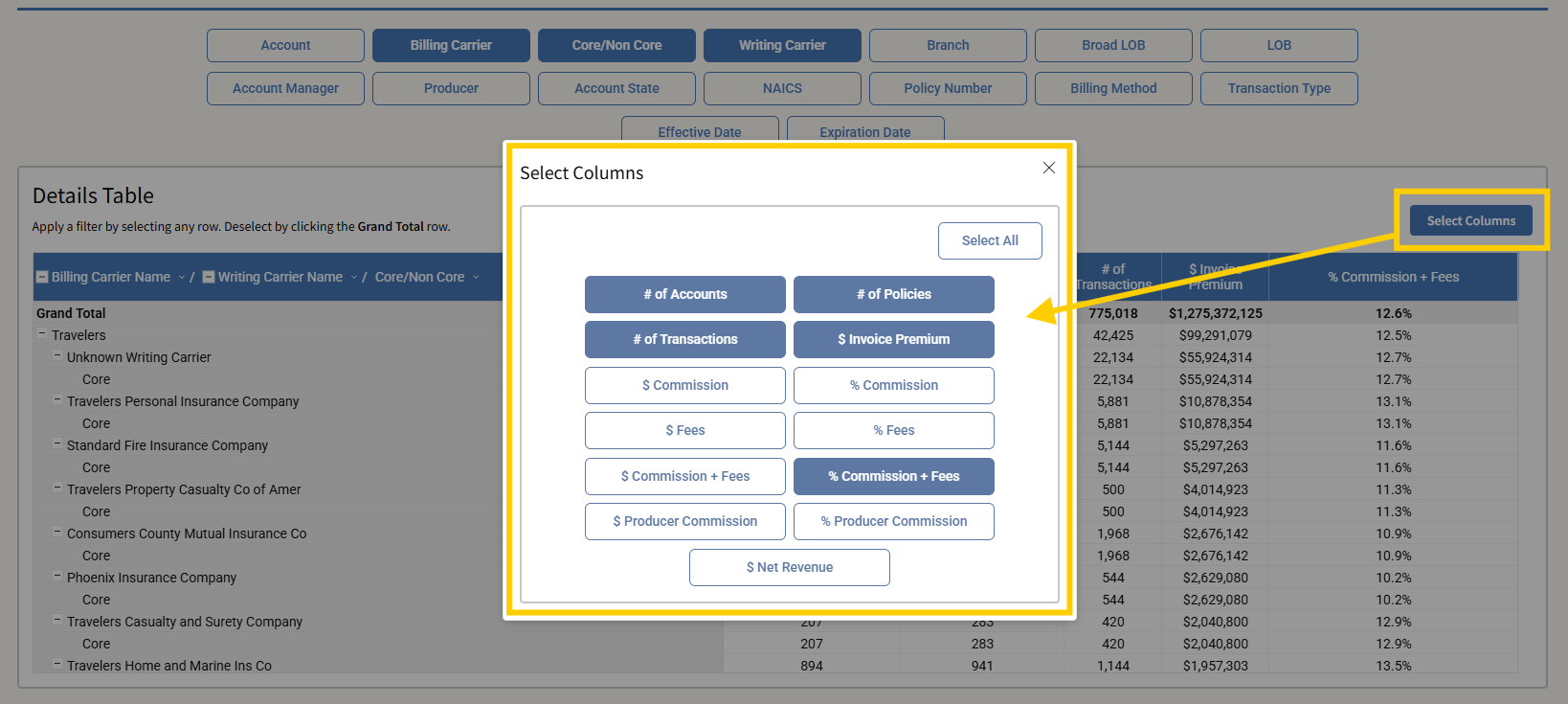This screenshot has height=704, width=1568.
Task: Click the Select All button
Action: click(x=990, y=240)
